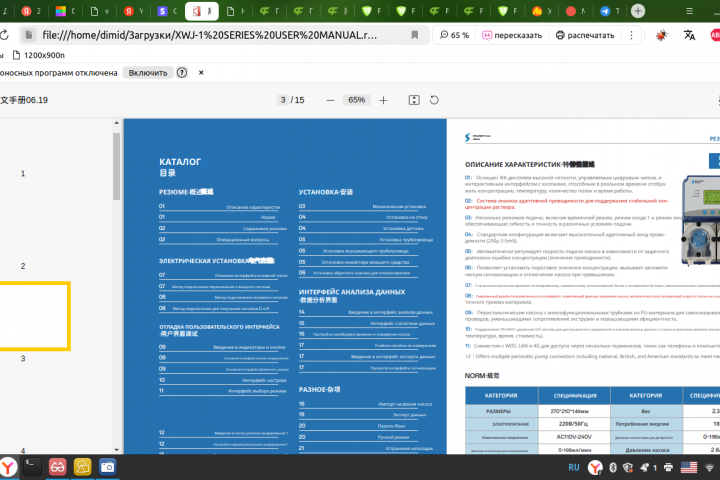
Task: Select the highlighted page 3 thumbnail
Action: [34, 316]
